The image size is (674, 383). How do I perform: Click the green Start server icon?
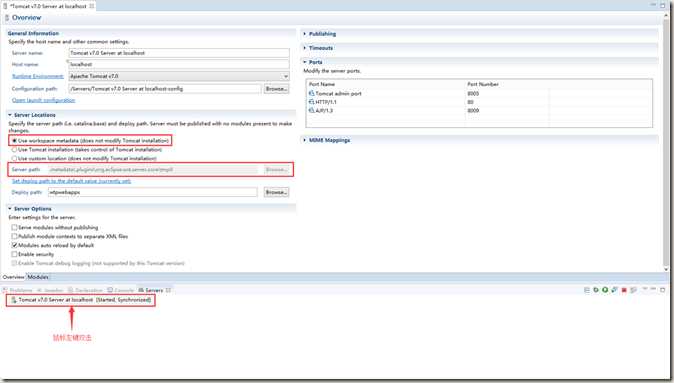[x=605, y=290]
